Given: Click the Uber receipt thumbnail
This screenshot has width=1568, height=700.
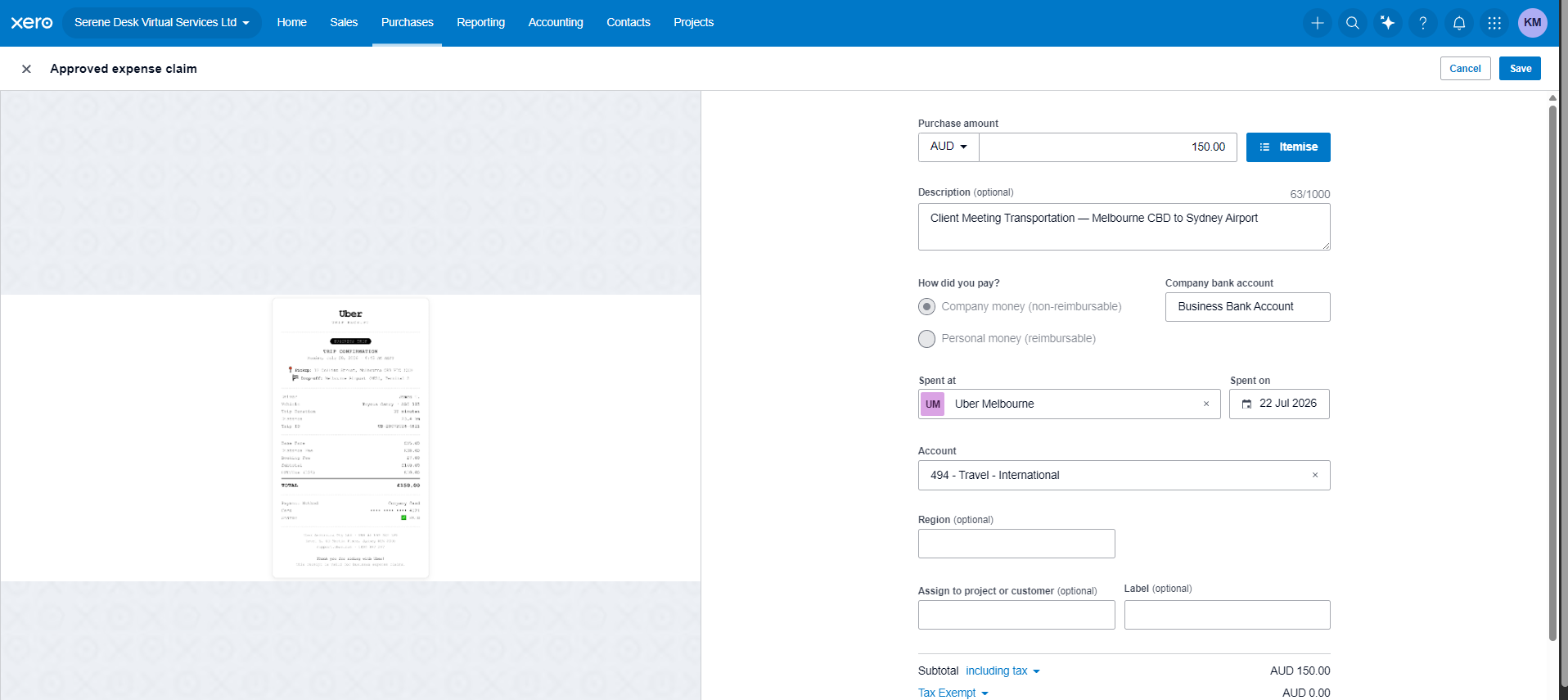Looking at the screenshot, I should click(350, 438).
